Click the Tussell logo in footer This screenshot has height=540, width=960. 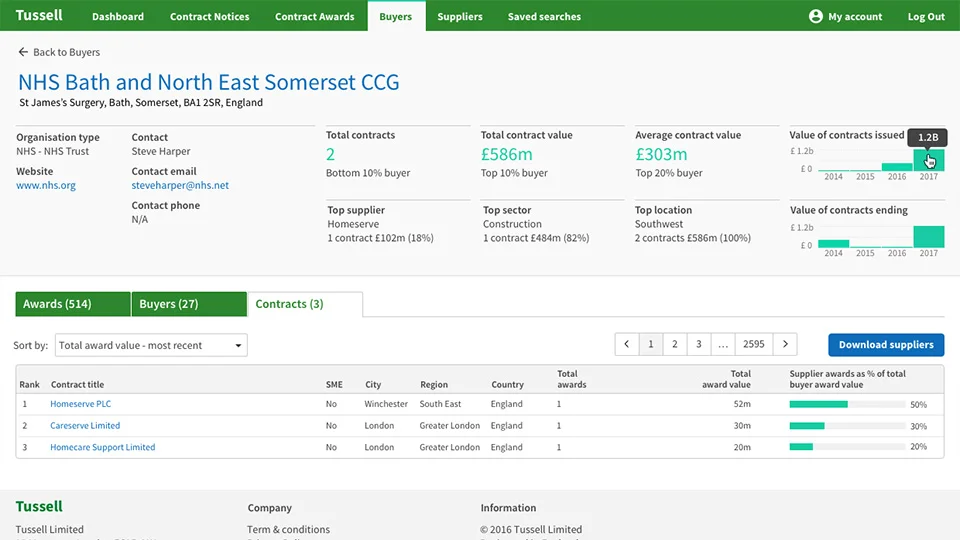pos(39,506)
